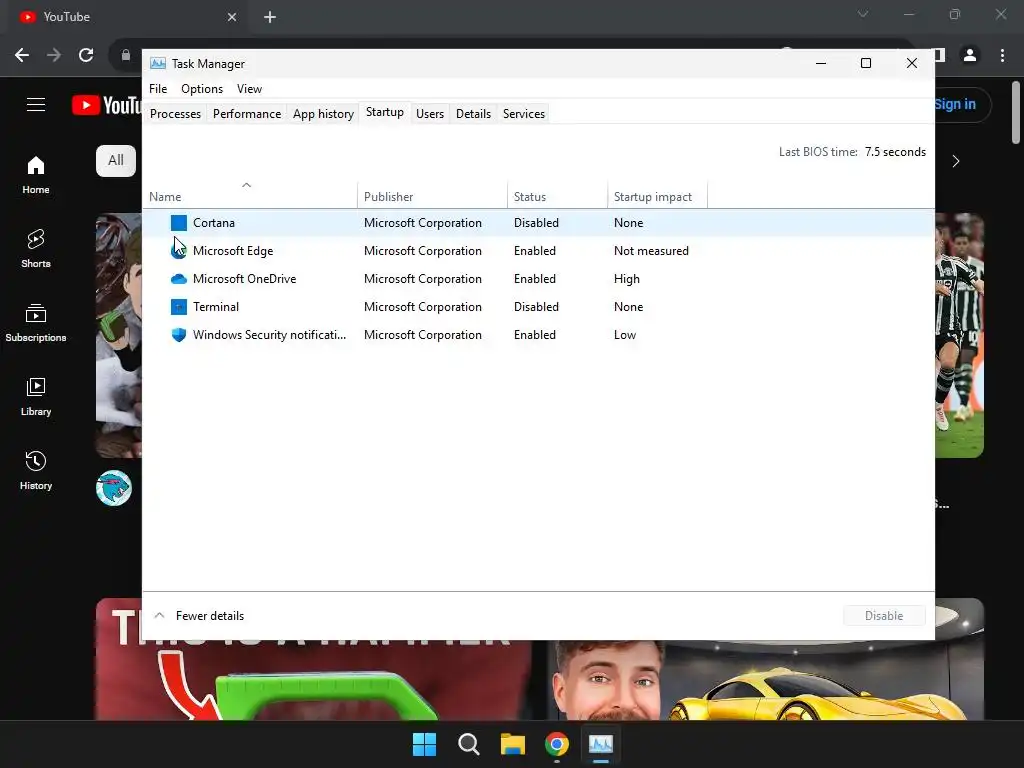Open the Options menu in Task Manager
The image size is (1024, 768).
(x=202, y=89)
